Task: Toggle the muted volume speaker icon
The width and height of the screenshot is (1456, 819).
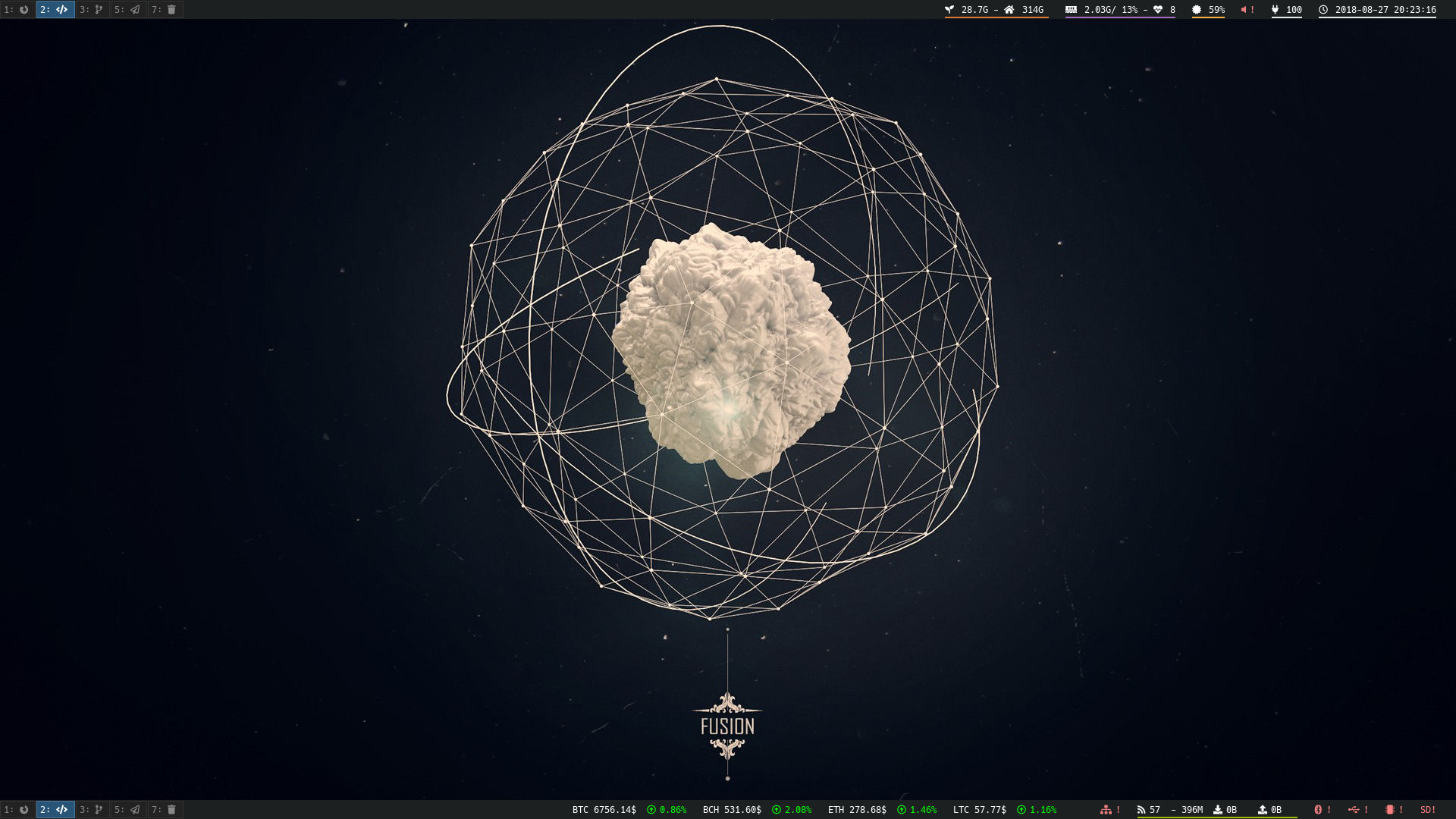Action: pos(1244,10)
